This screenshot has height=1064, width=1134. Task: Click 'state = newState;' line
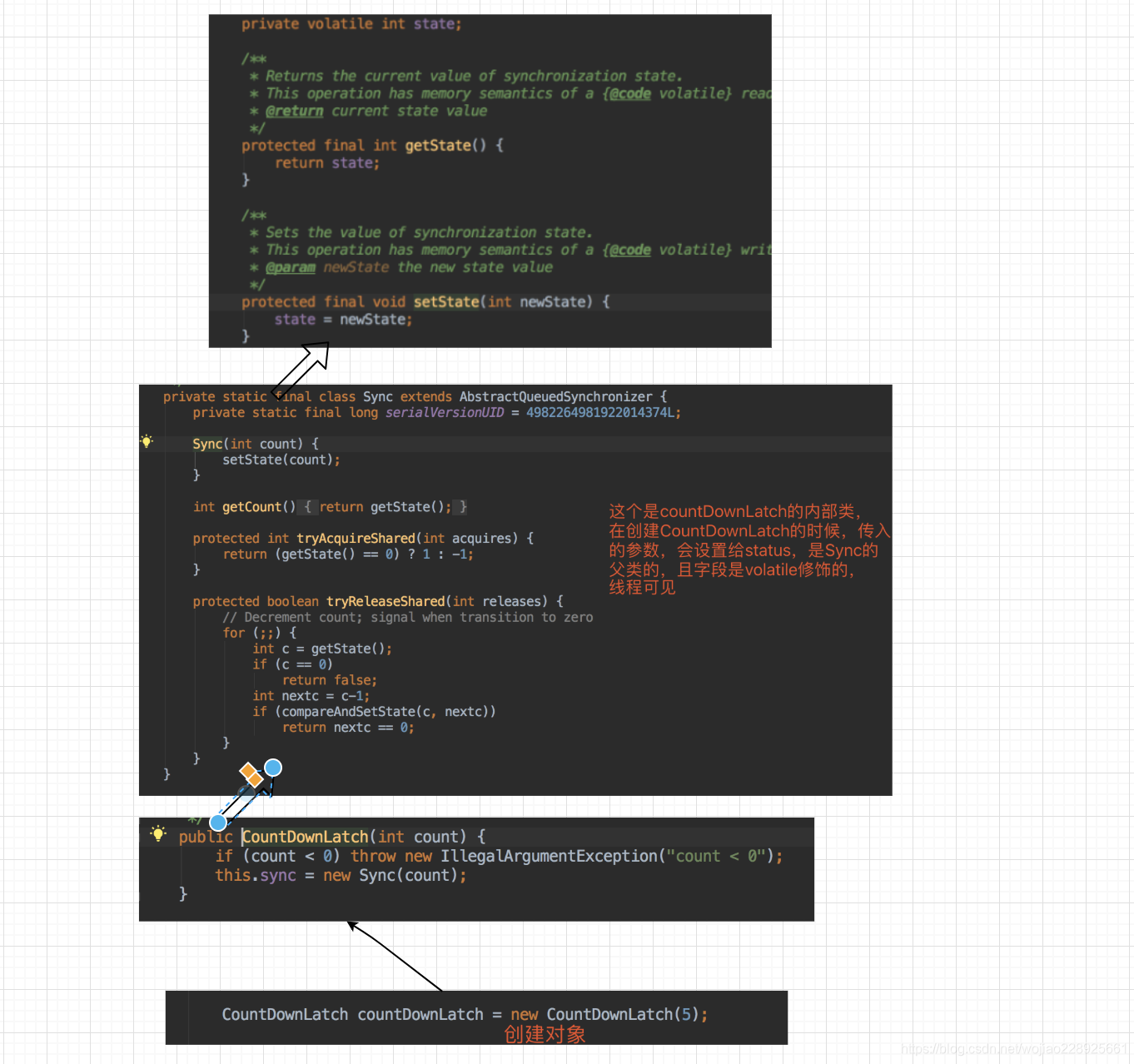pyautogui.click(x=343, y=320)
